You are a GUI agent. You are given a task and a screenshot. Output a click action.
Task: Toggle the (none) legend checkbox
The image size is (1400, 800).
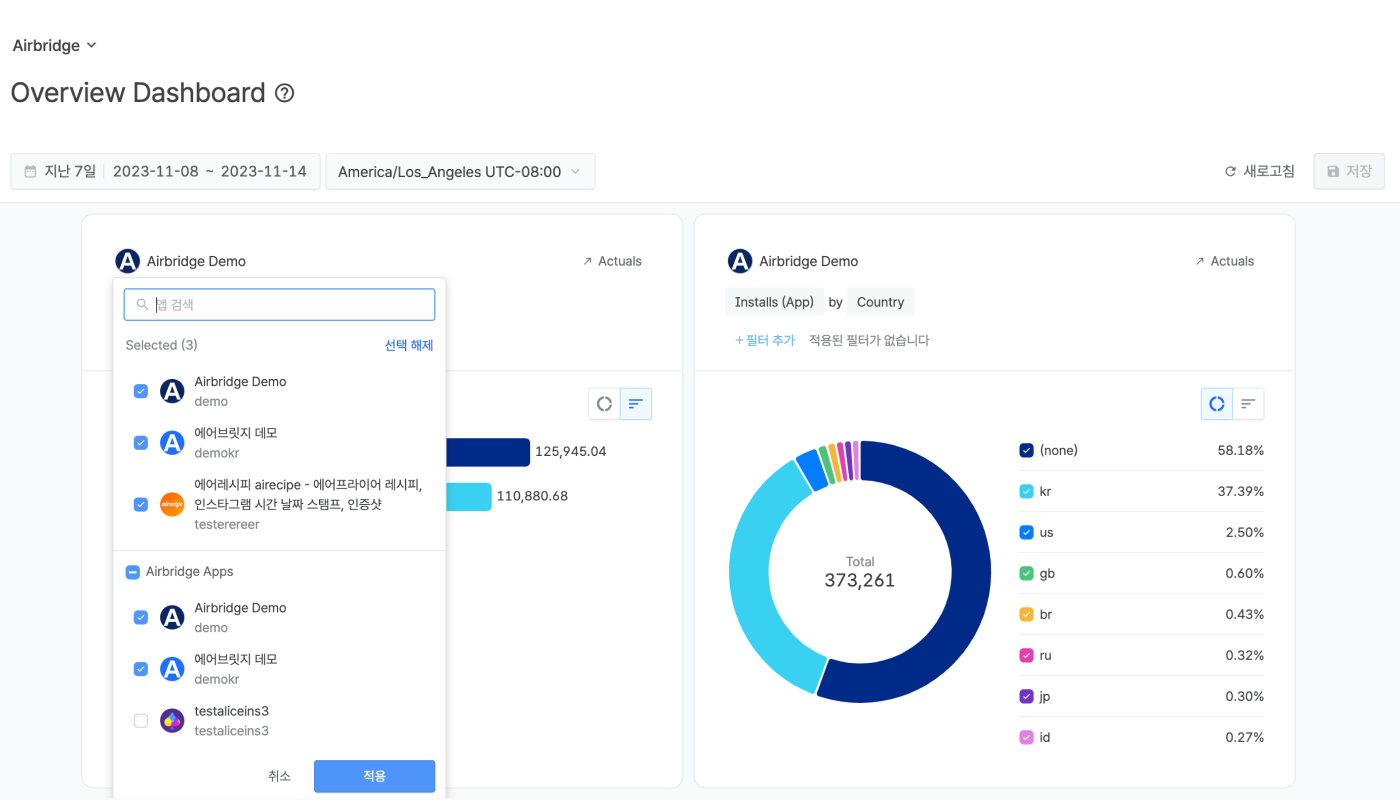tap(1026, 450)
